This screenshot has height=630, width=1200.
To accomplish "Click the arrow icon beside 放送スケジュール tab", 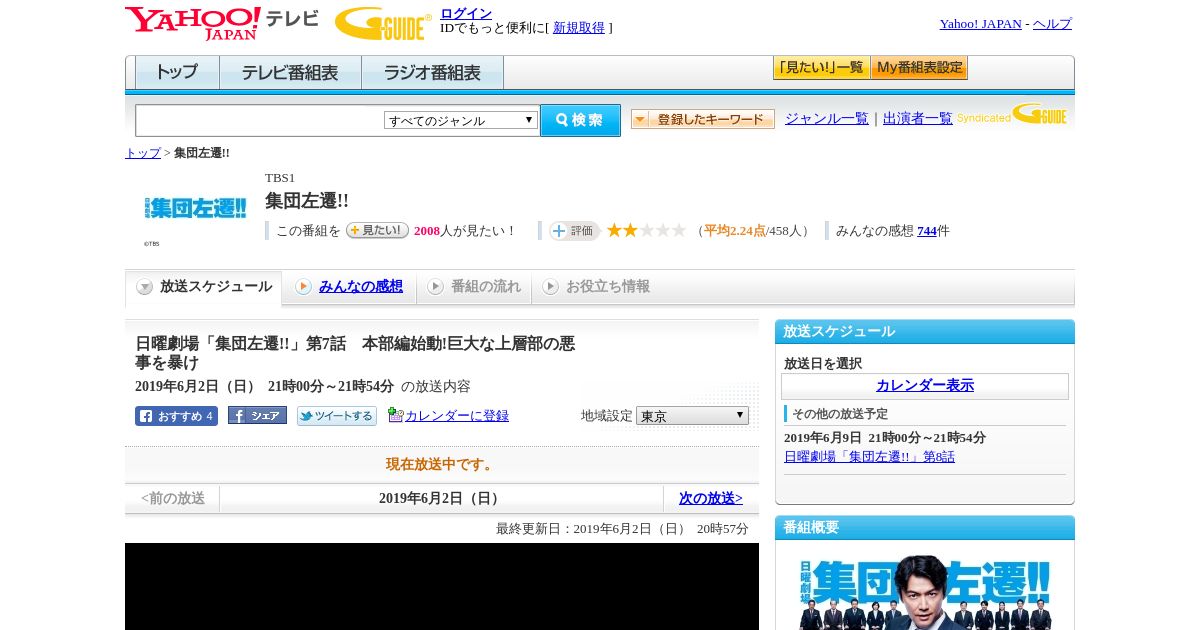I will (145, 287).
